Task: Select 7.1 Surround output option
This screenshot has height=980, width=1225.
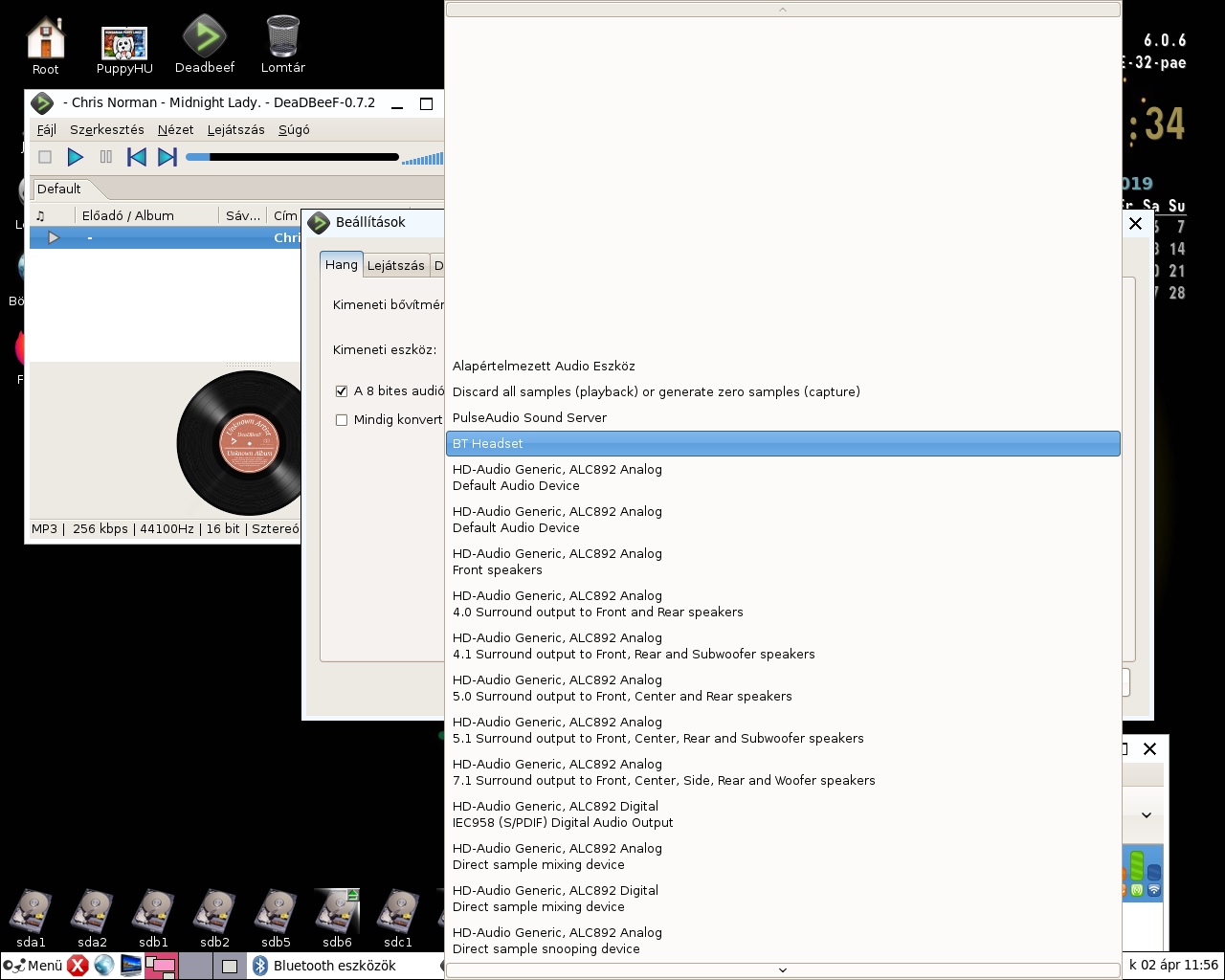Action: 783,772
